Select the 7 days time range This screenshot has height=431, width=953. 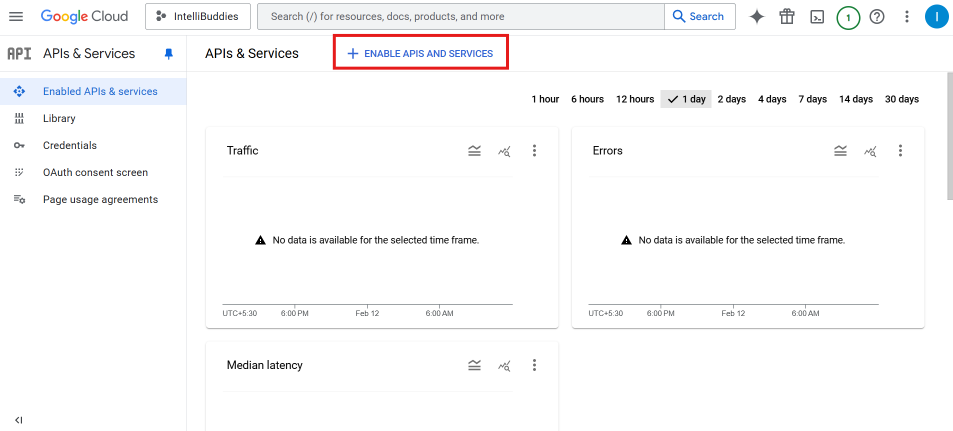coord(813,99)
